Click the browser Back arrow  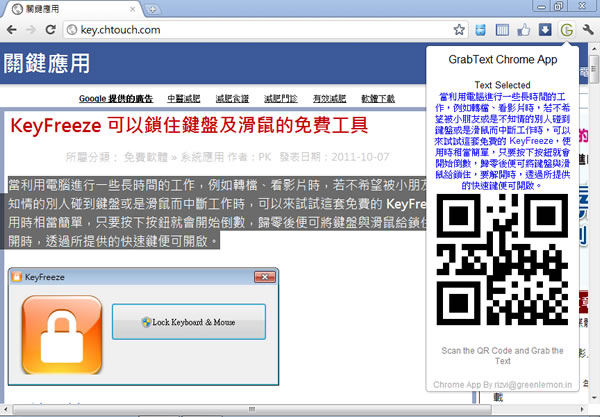[x=14, y=30]
